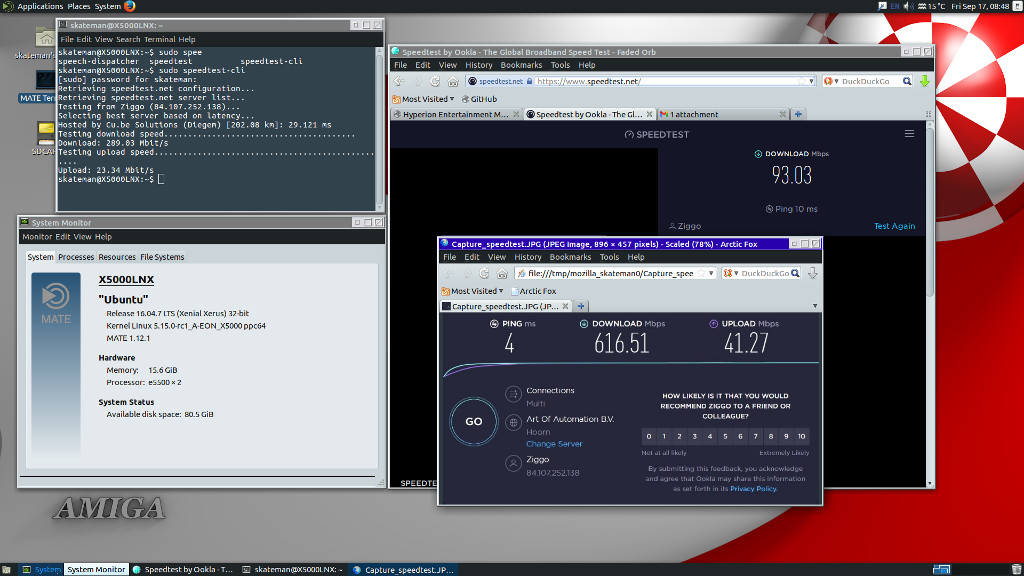Open search engine dropdown in Faded Orb
The height and width of the screenshot is (576, 1024).
click(x=831, y=81)
